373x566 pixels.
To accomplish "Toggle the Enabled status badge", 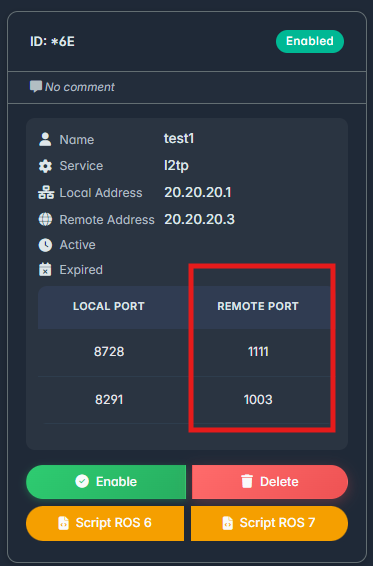I will 310,41.
